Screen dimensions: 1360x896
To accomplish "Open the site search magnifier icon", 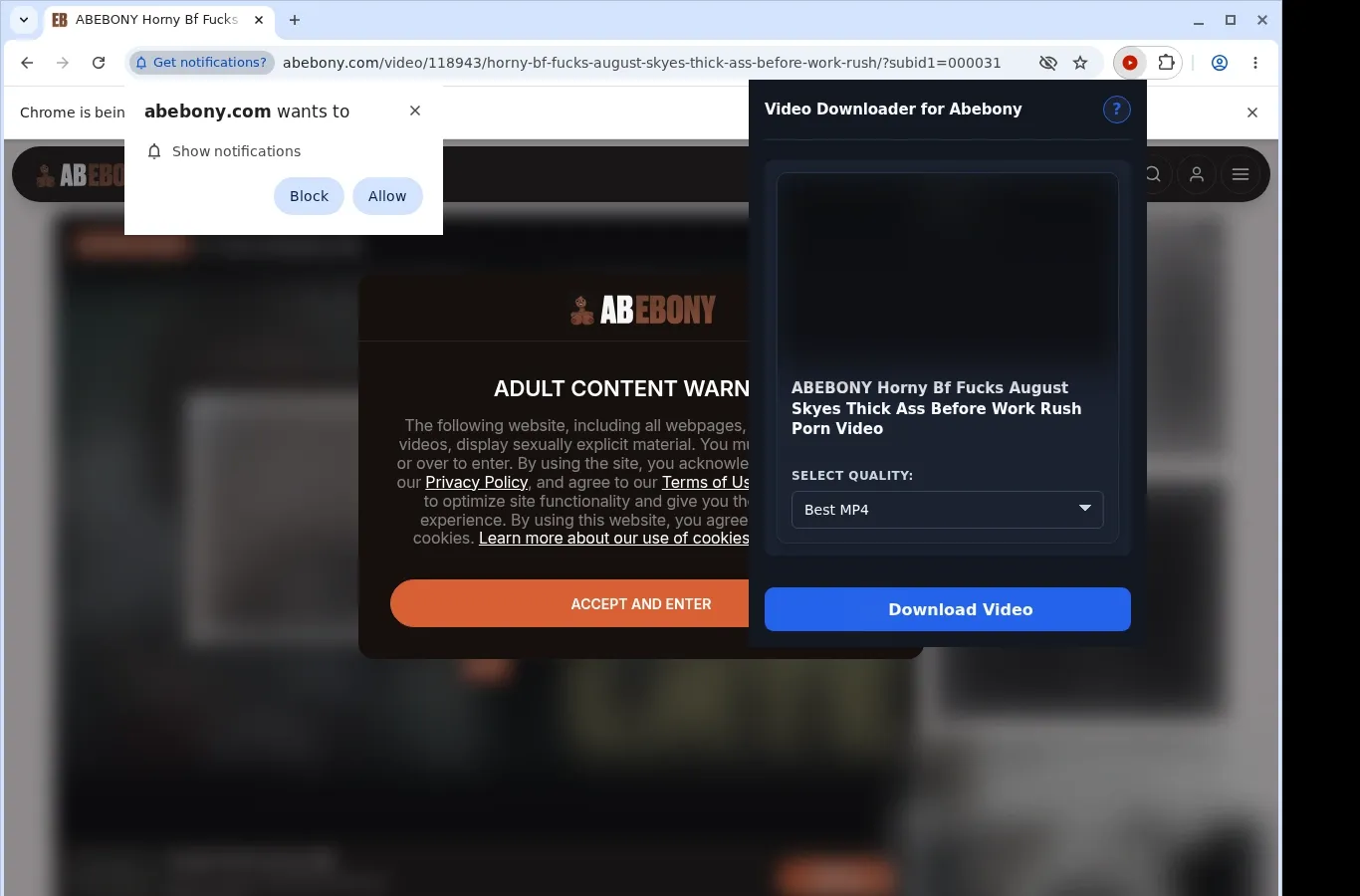I will [x=1153, y=174].
